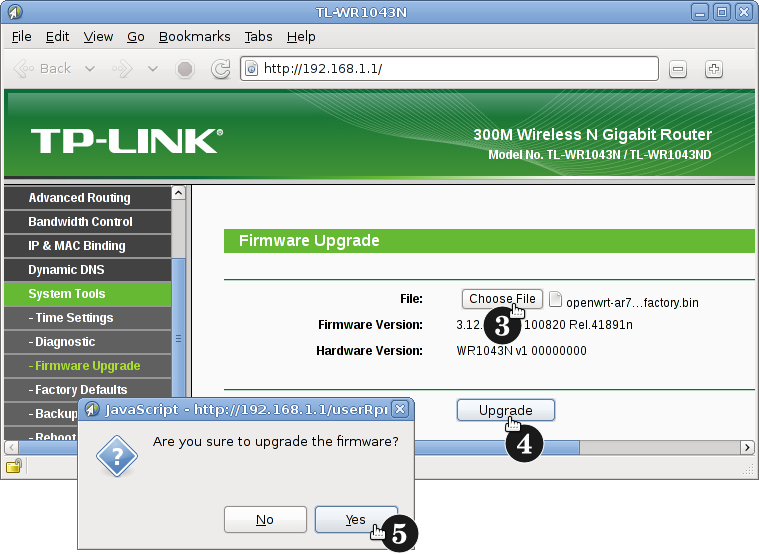The width and height of the screenshot is (759, 554).
Task: Click the Back navigation arrow
Action: [43, 69]
